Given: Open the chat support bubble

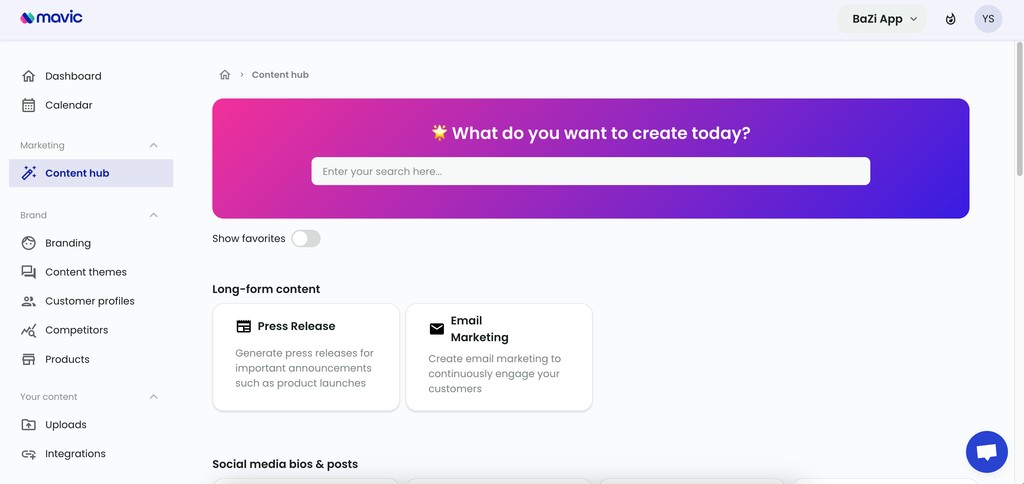Looking at the screenshot, I should [x=987, y=452].
